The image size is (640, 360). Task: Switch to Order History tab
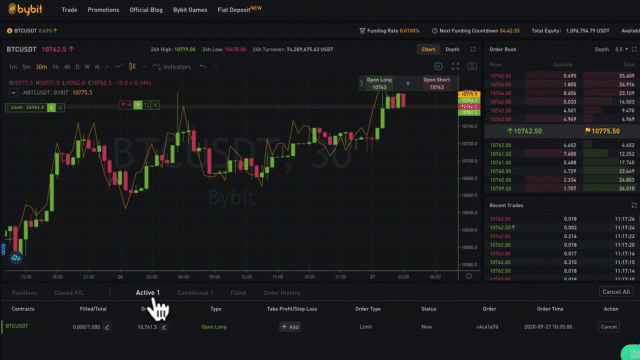[x=282, y=293]
